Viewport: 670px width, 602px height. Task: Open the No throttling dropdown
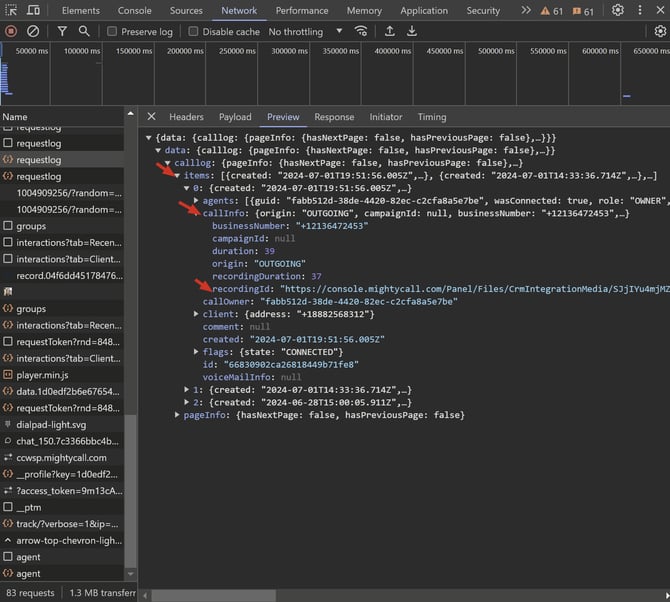(x=305, y=32)
